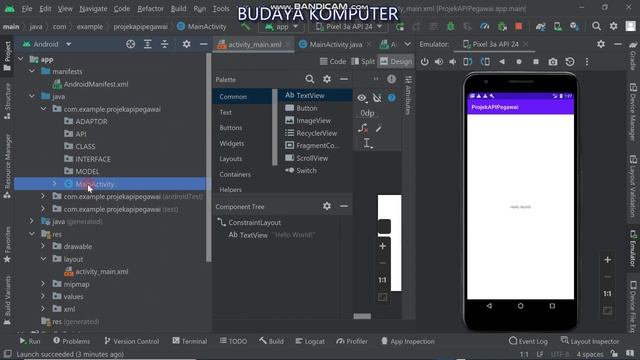The image size is (640, 360).
Task: Open Project panel options gear
Action: coord(187,44)
